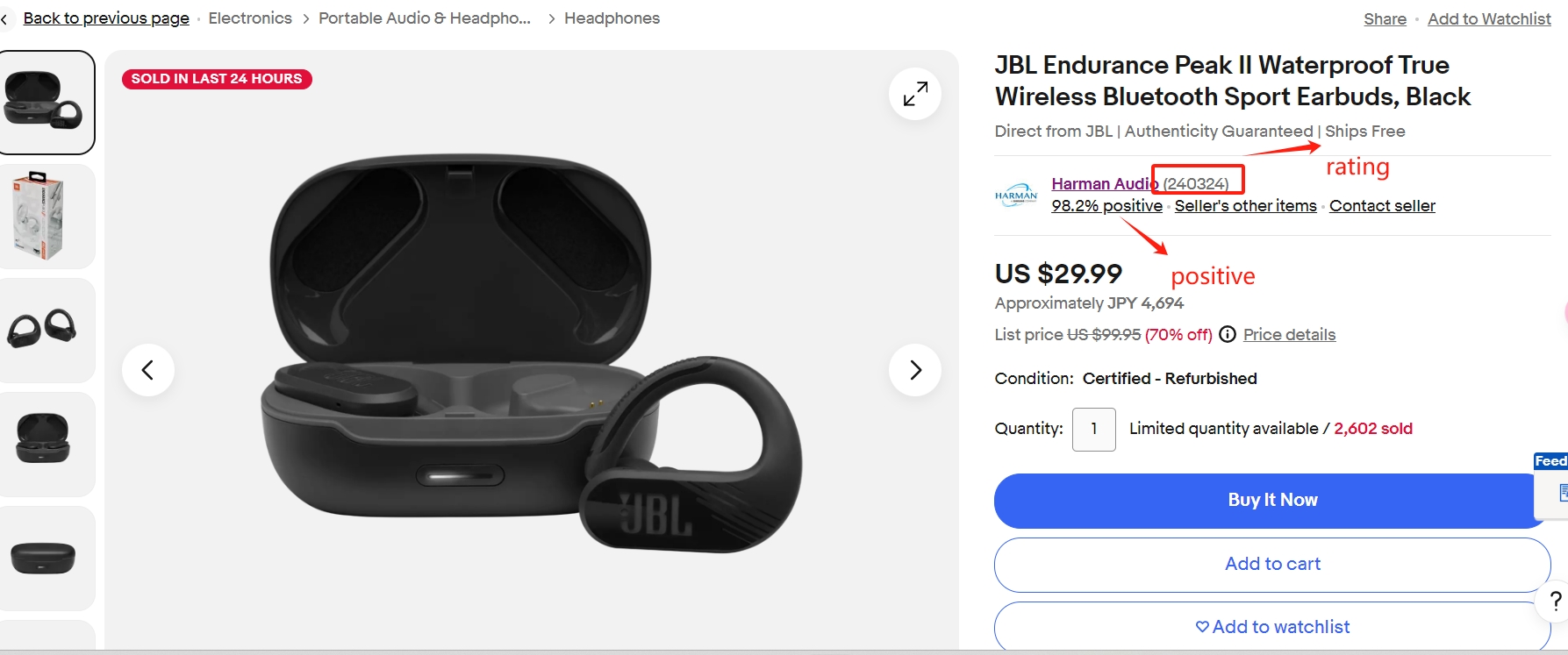Show the next product image

pyautogui.click(x=915, y=370)
